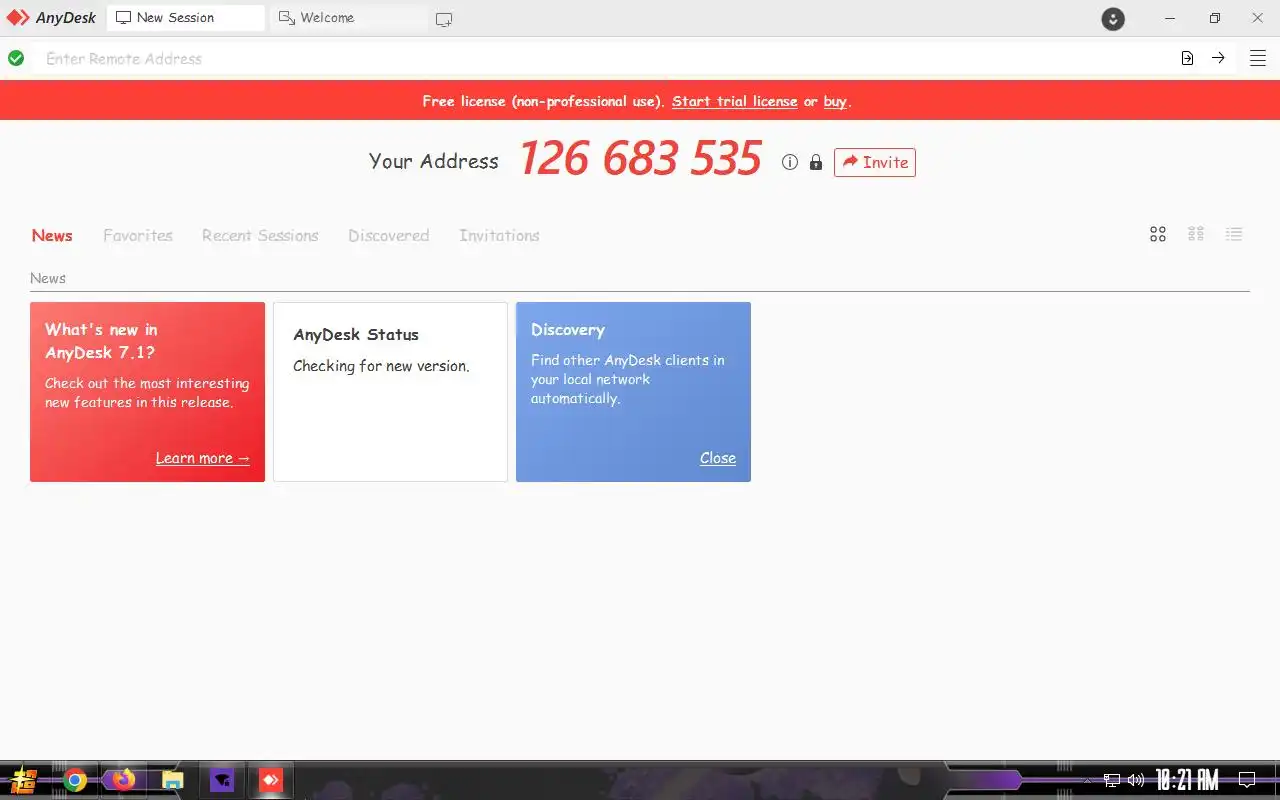
Task: Open the Discovered tab
Action: [x=389, y=236]
